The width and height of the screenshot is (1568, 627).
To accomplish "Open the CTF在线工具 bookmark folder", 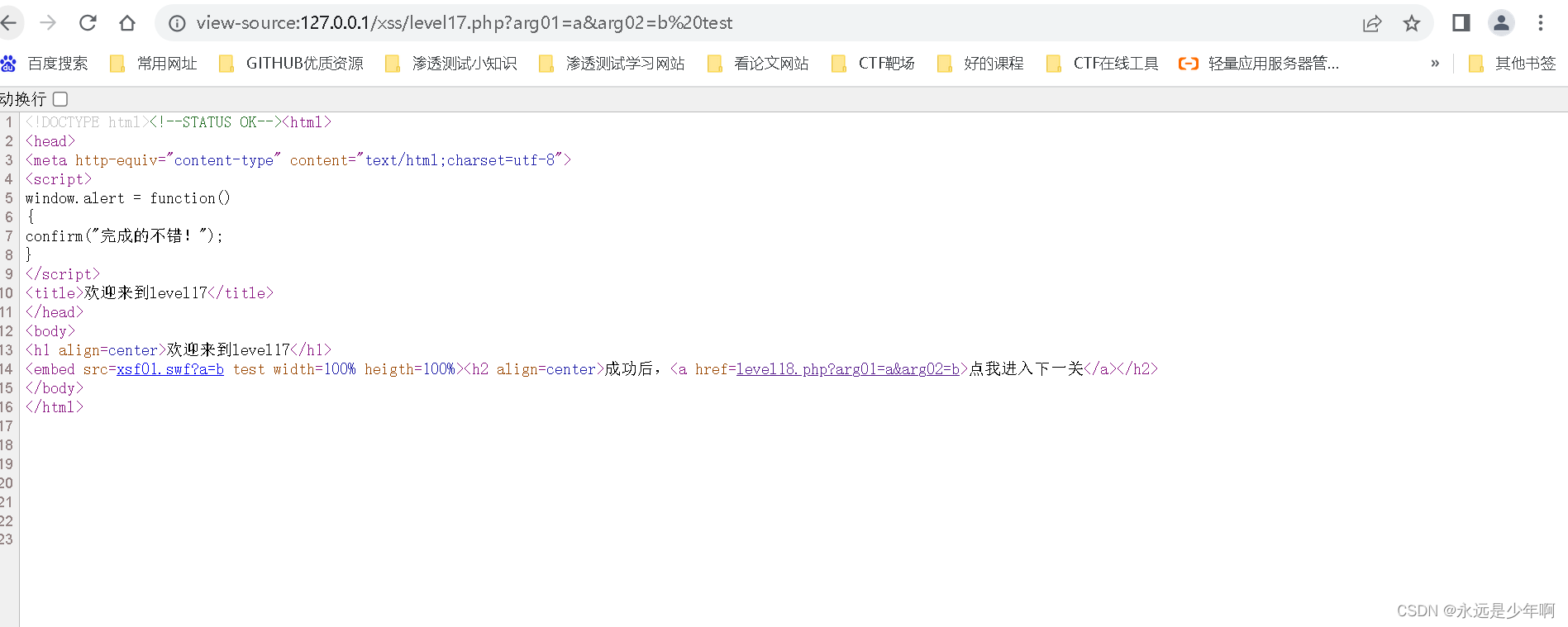I will point(1103,64).
